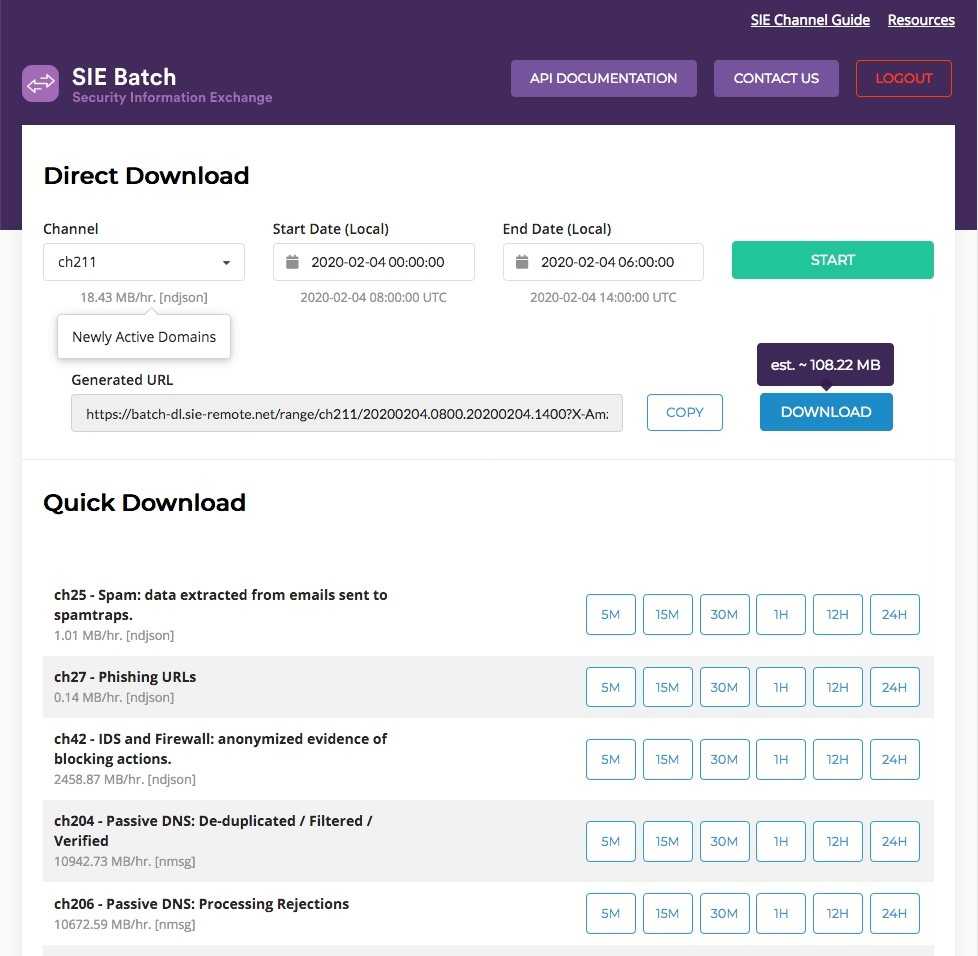Open the SIE Channel Guide

point(810,19)
